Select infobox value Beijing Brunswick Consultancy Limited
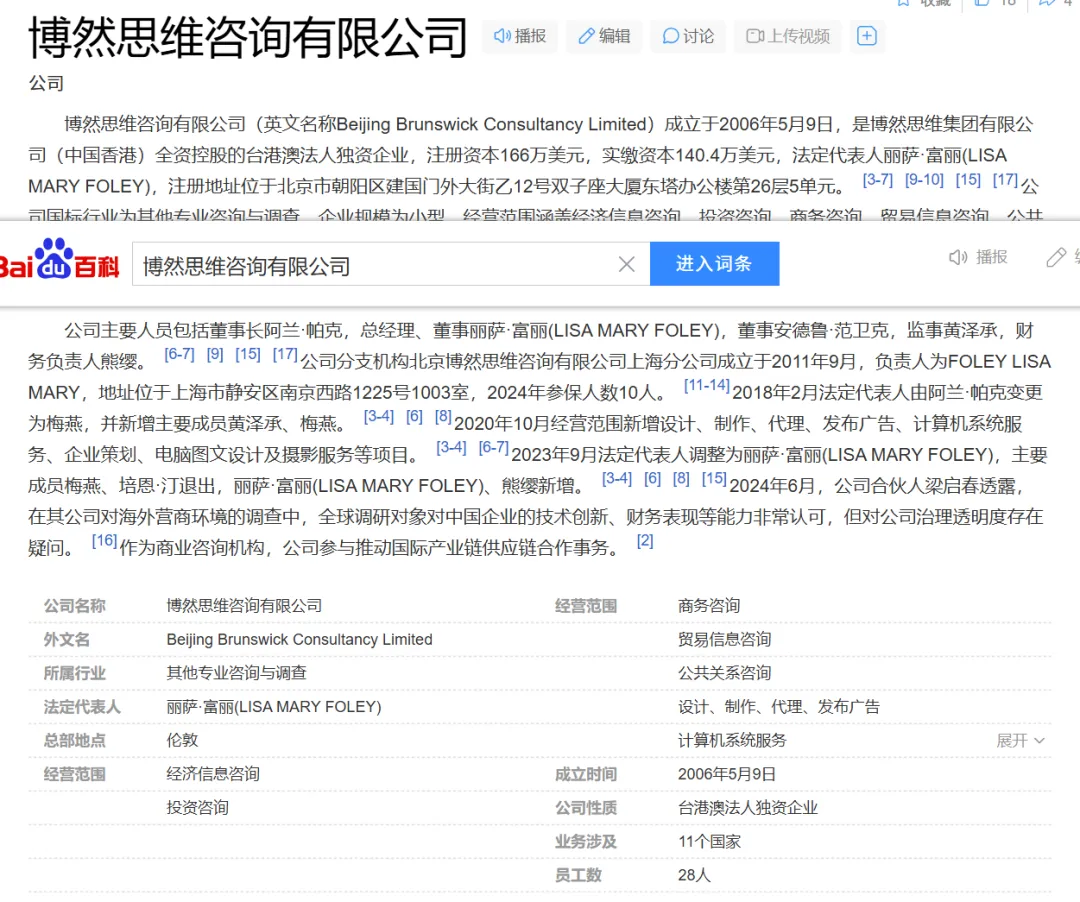 (300, 640)
